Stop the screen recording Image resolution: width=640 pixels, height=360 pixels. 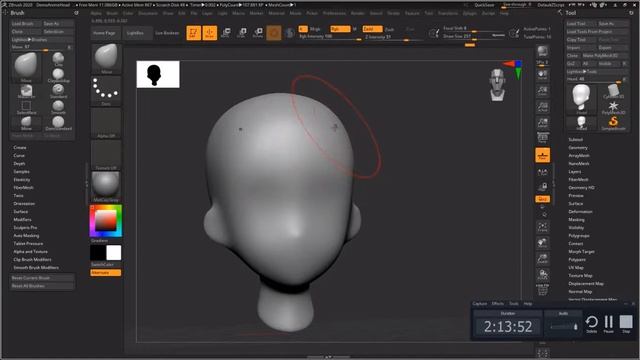coord(626,323)
